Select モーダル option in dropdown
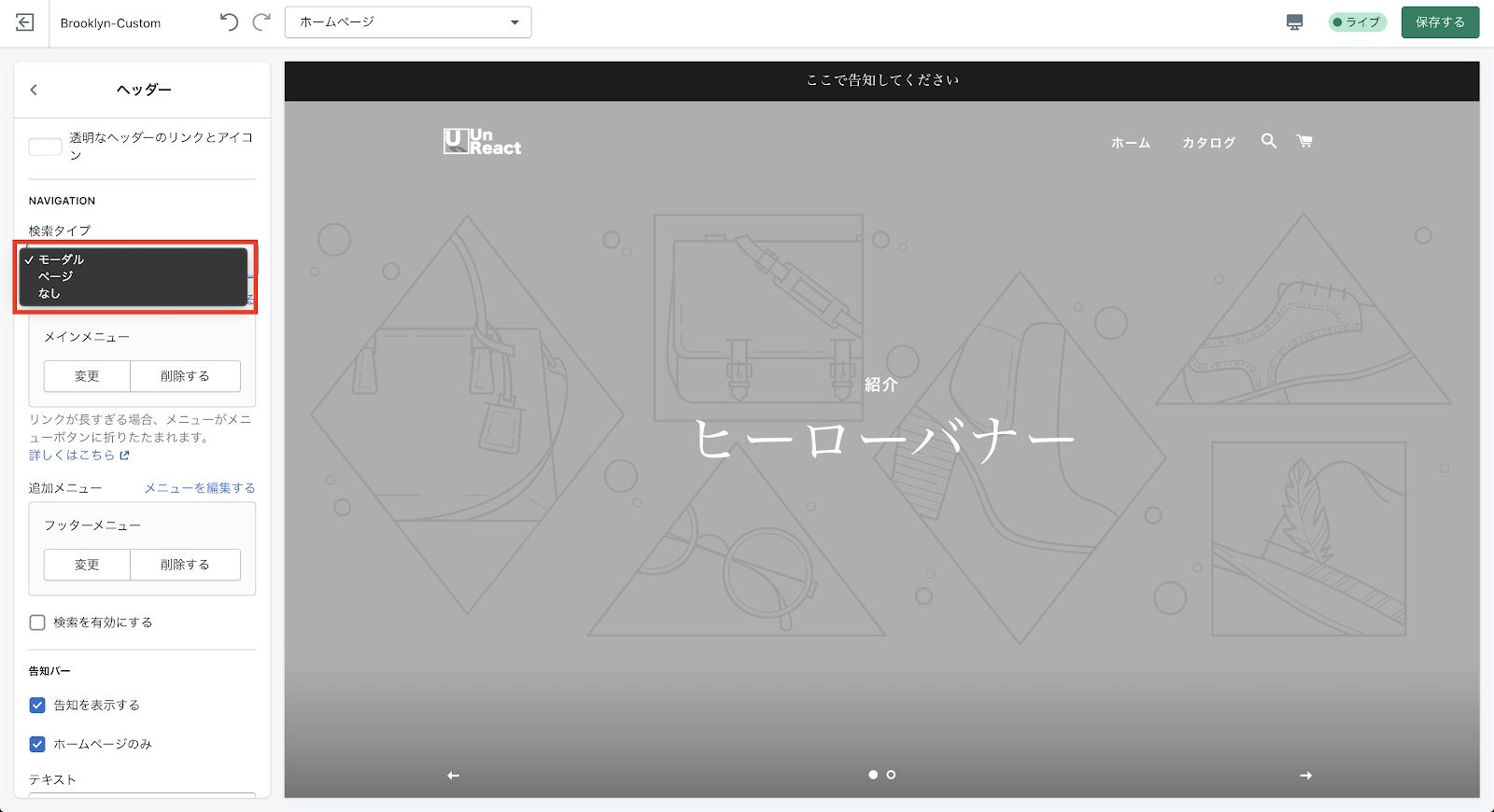 61,259
